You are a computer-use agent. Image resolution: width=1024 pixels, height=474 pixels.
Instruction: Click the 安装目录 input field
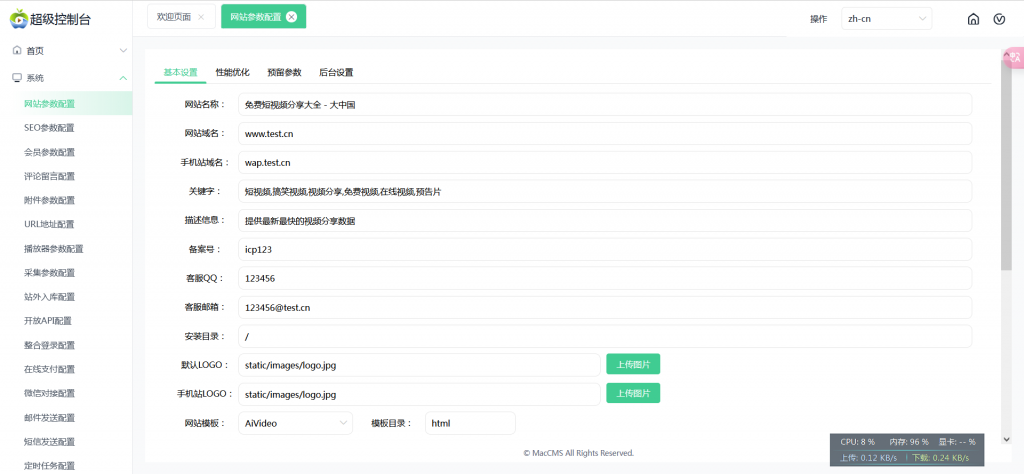(605, 336)
